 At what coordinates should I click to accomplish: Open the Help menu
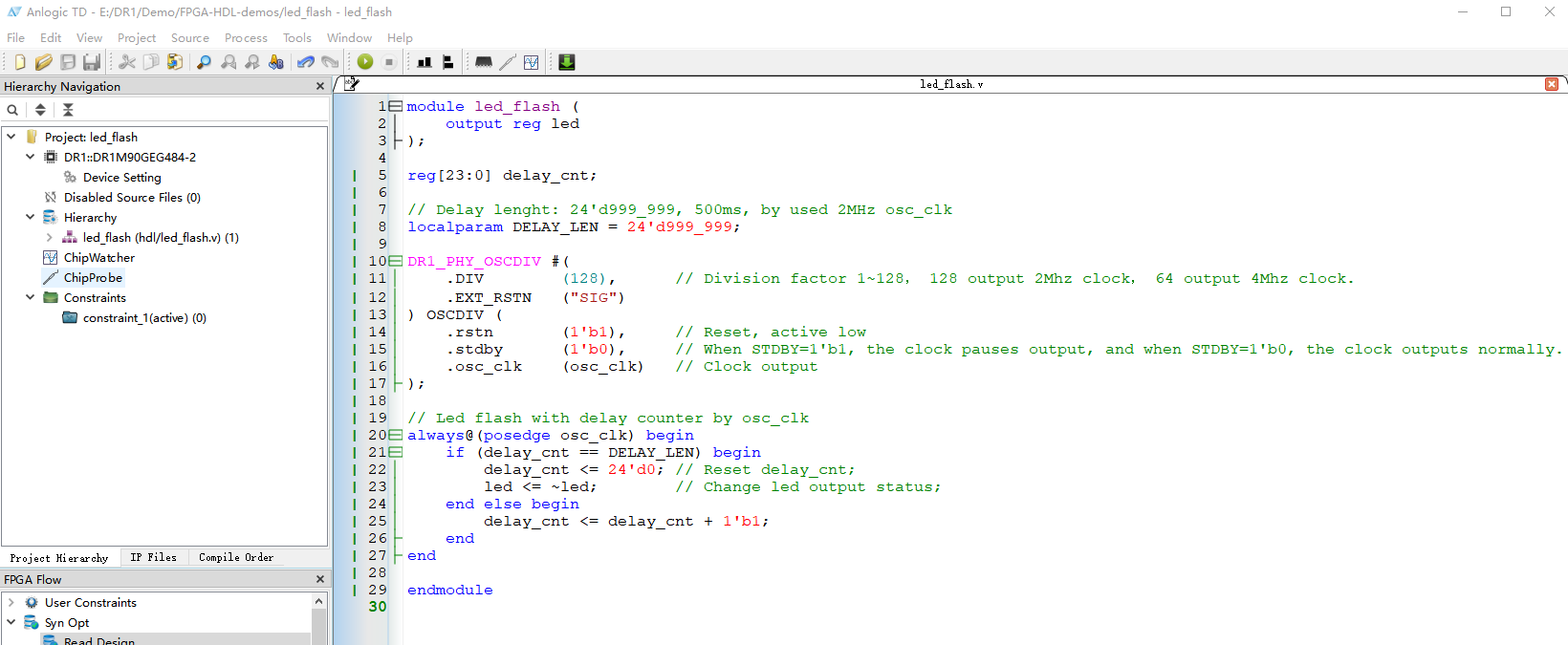pyautogui.click(x=400, y=37)
